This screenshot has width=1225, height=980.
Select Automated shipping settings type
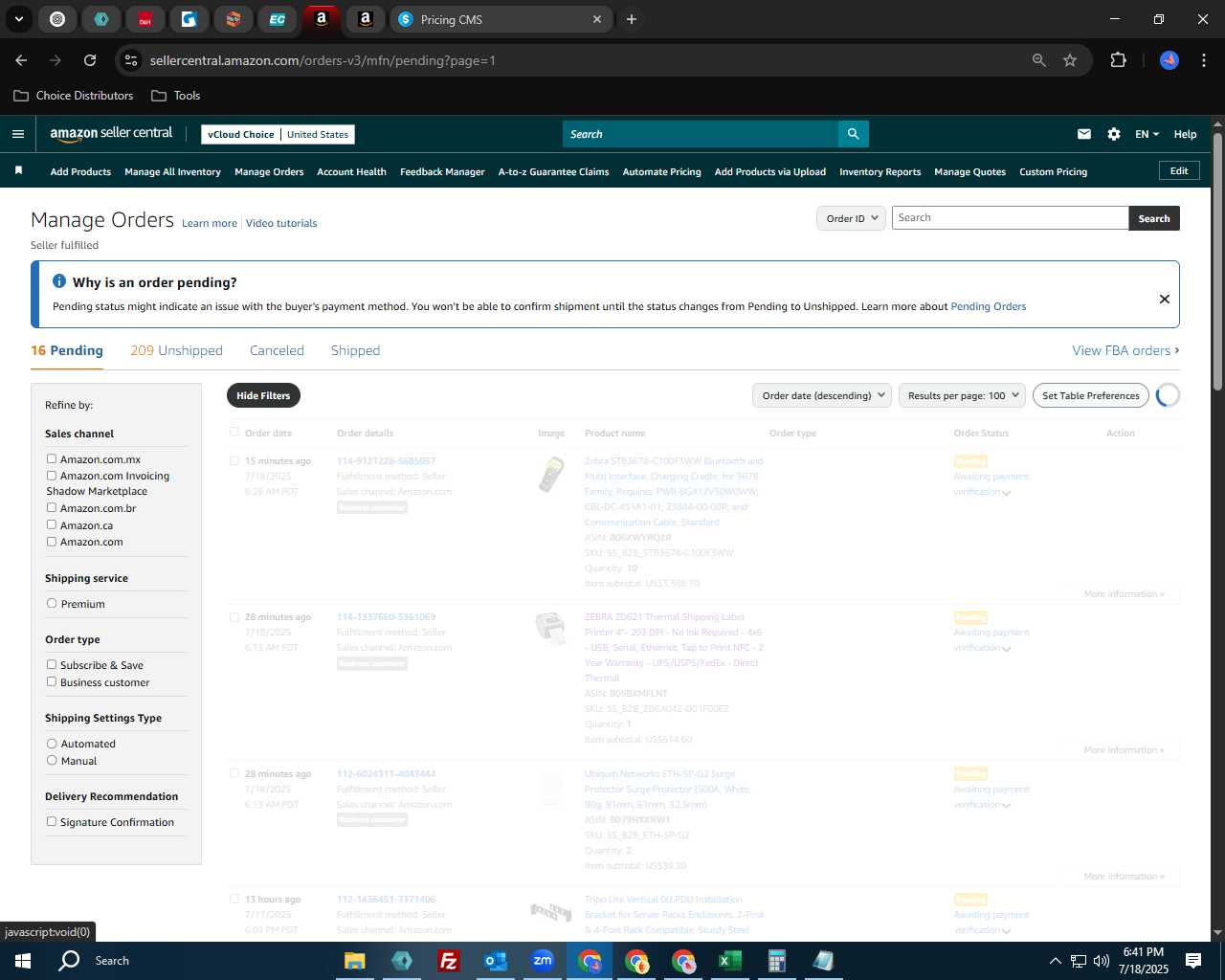pos(52,743)
